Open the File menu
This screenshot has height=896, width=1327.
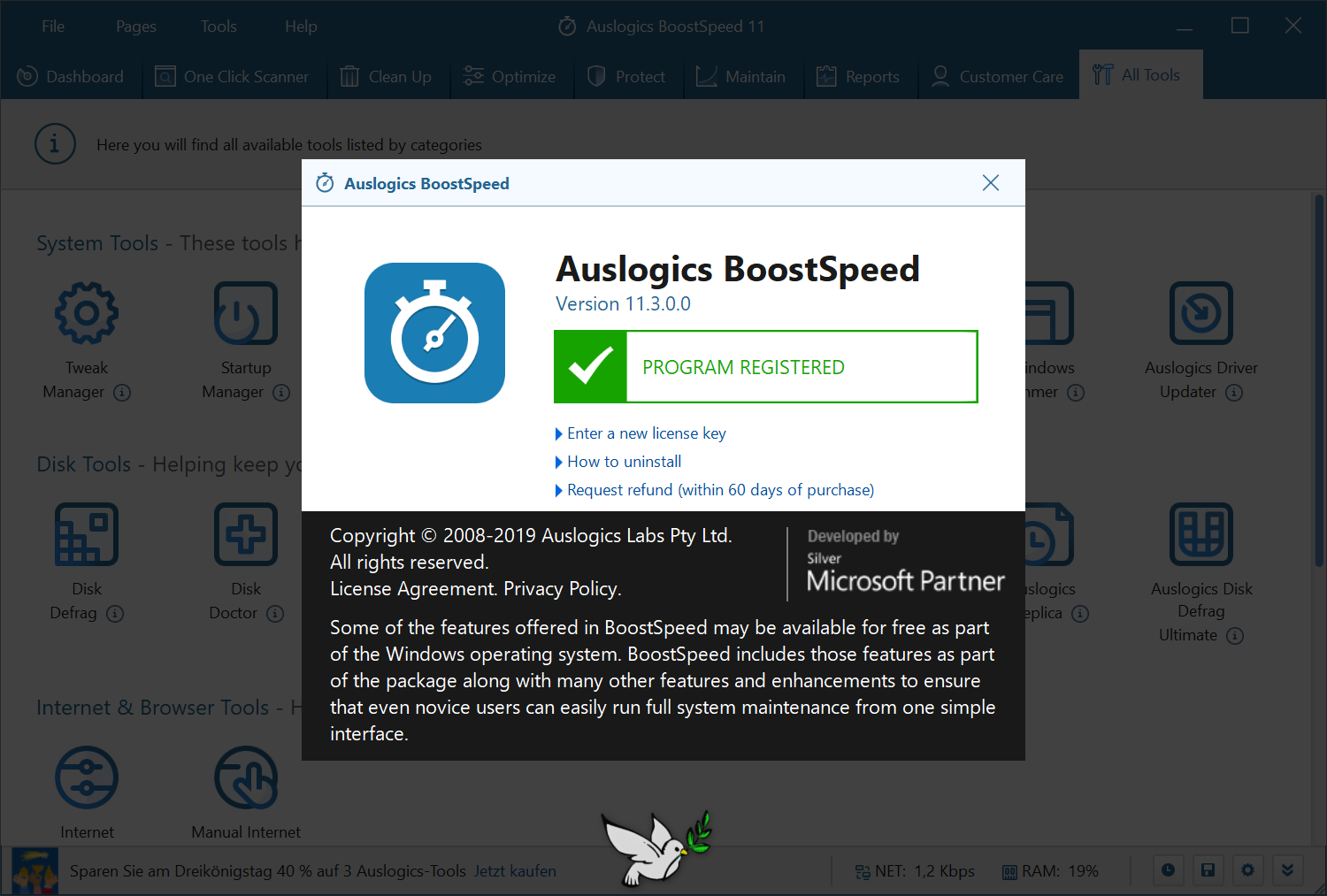pyautogui.click(x=53, y=27)
